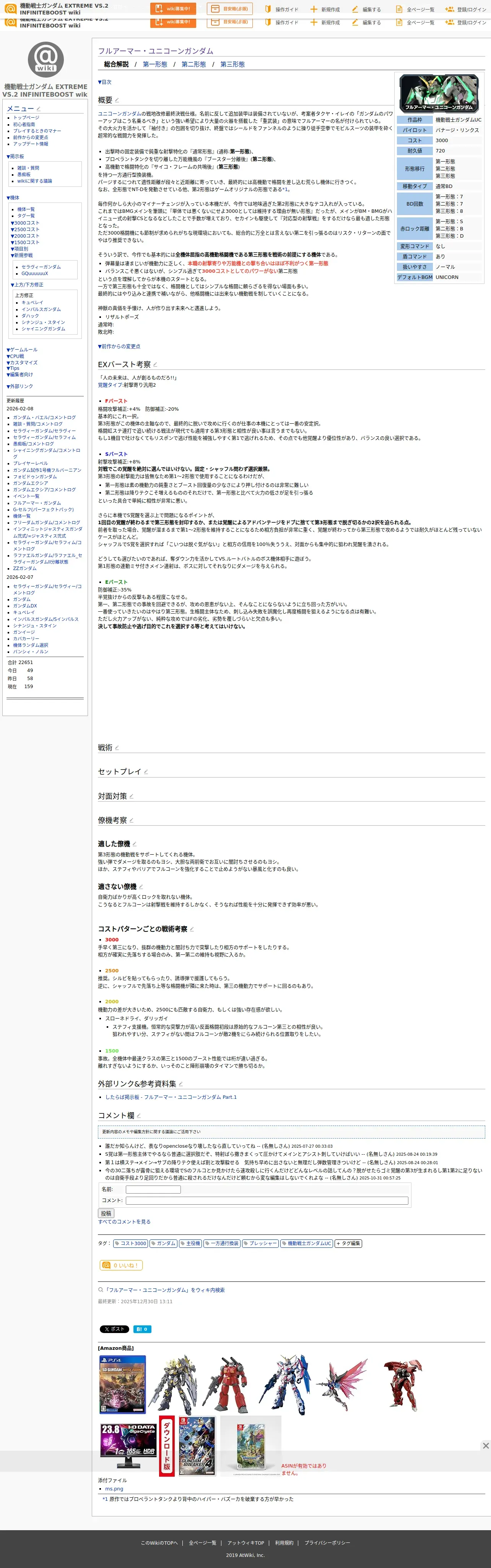Switch to the 第三形態 tab
The width and height of the screenshot is (491, 1568).
pos(233,65)
